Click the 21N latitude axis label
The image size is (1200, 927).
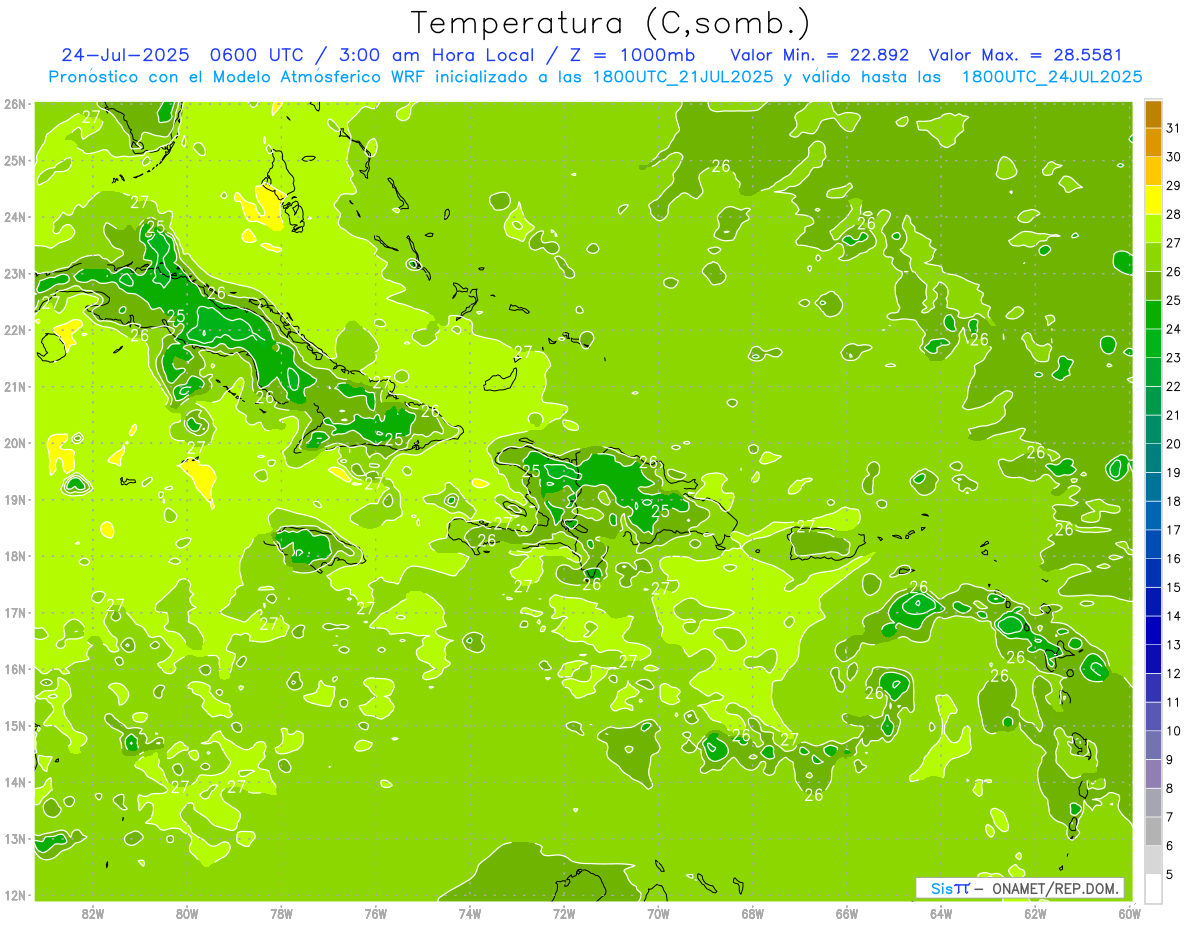14,386
